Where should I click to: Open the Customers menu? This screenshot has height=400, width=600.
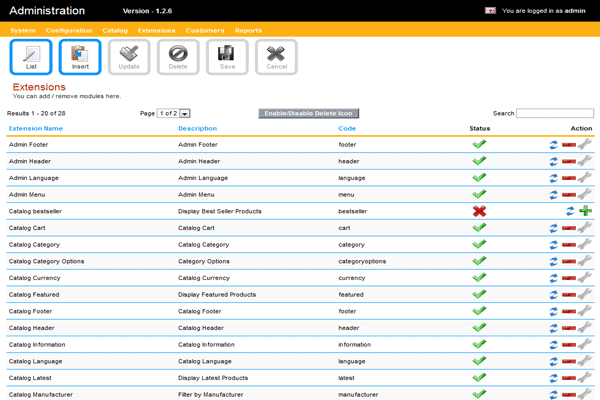pos(205,31)
